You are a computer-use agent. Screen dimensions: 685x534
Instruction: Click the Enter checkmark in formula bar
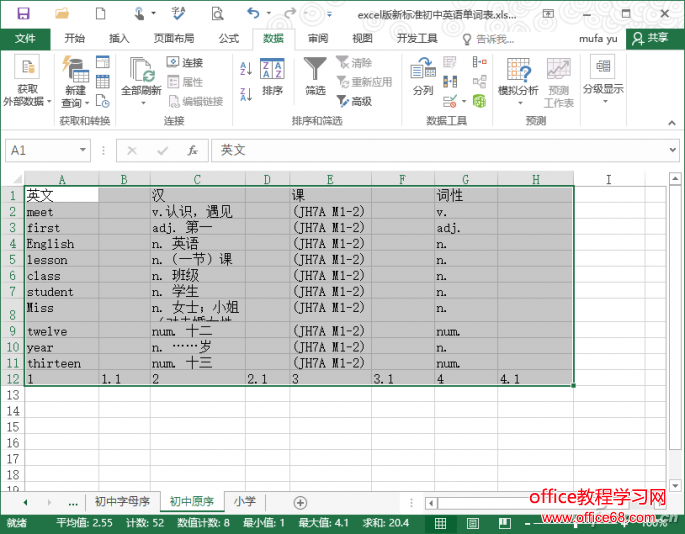click(163, 151)
